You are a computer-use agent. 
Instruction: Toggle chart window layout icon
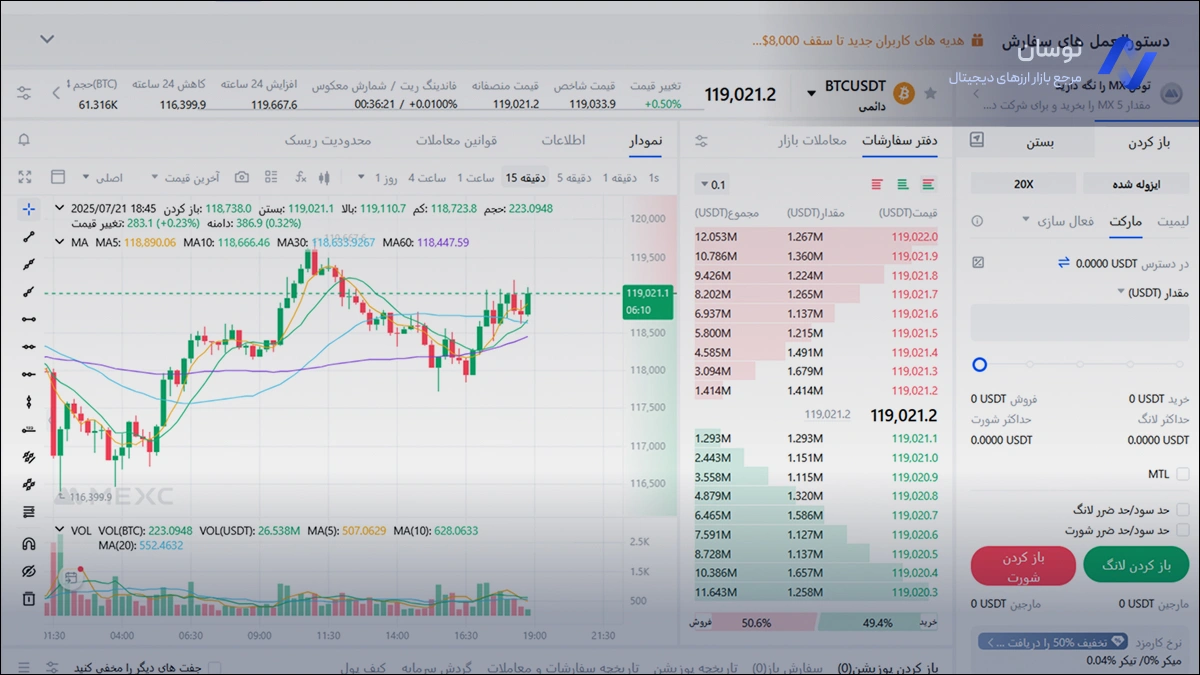click(x=57, y=177)
